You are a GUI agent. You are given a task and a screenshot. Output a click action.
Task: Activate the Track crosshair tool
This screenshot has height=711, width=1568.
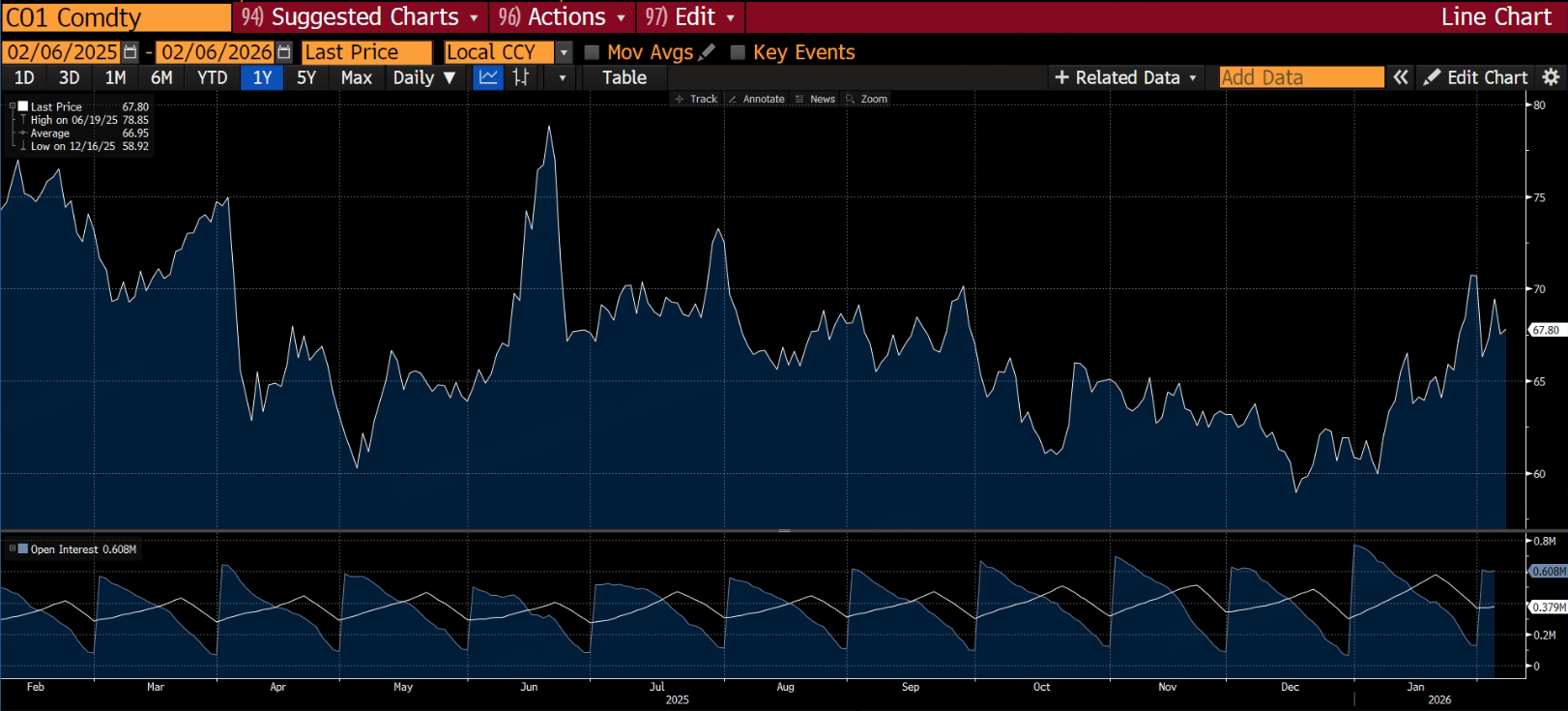tap(696, 99)
